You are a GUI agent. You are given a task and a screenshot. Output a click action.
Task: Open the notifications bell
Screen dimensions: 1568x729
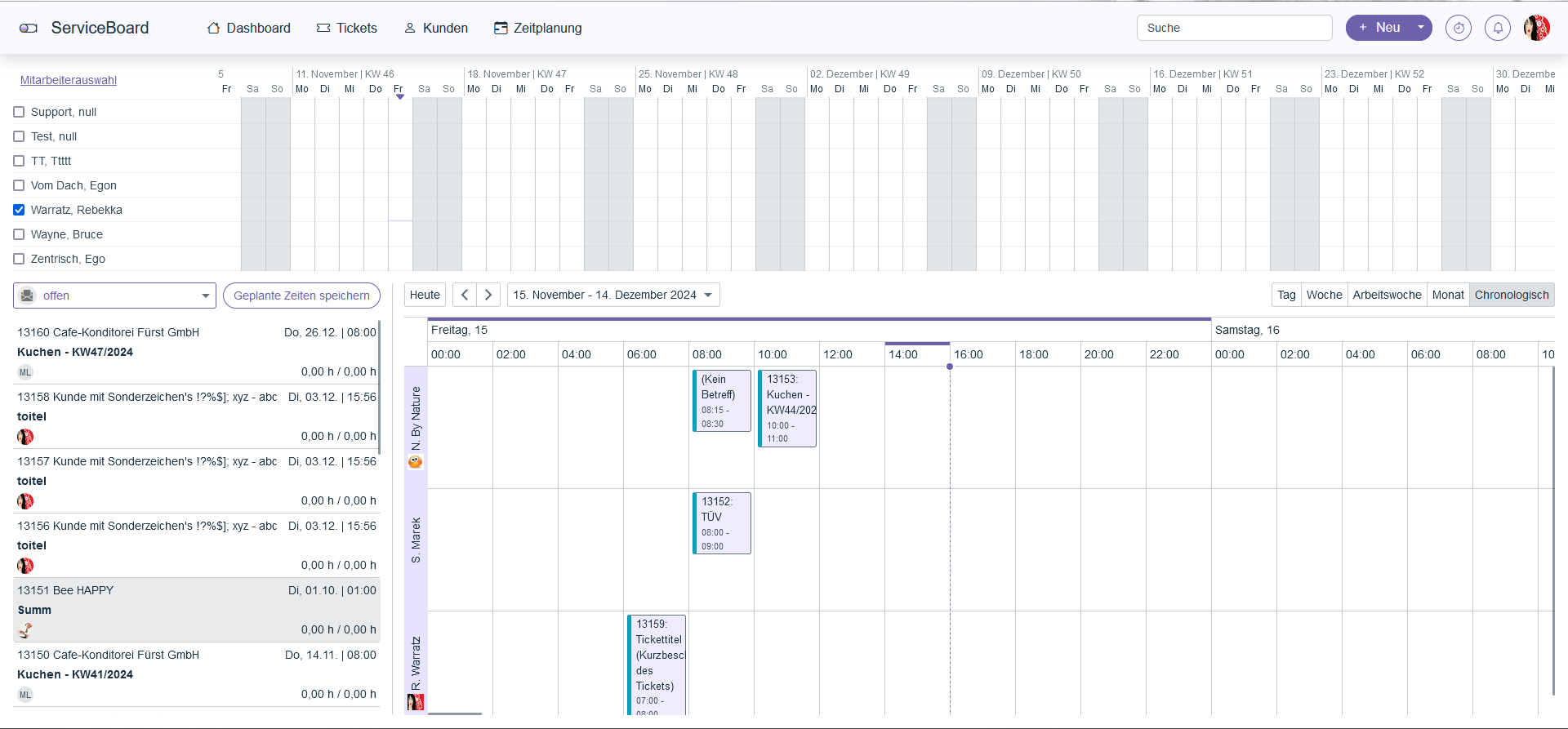pyautogui.click(x=1497, y=28)
